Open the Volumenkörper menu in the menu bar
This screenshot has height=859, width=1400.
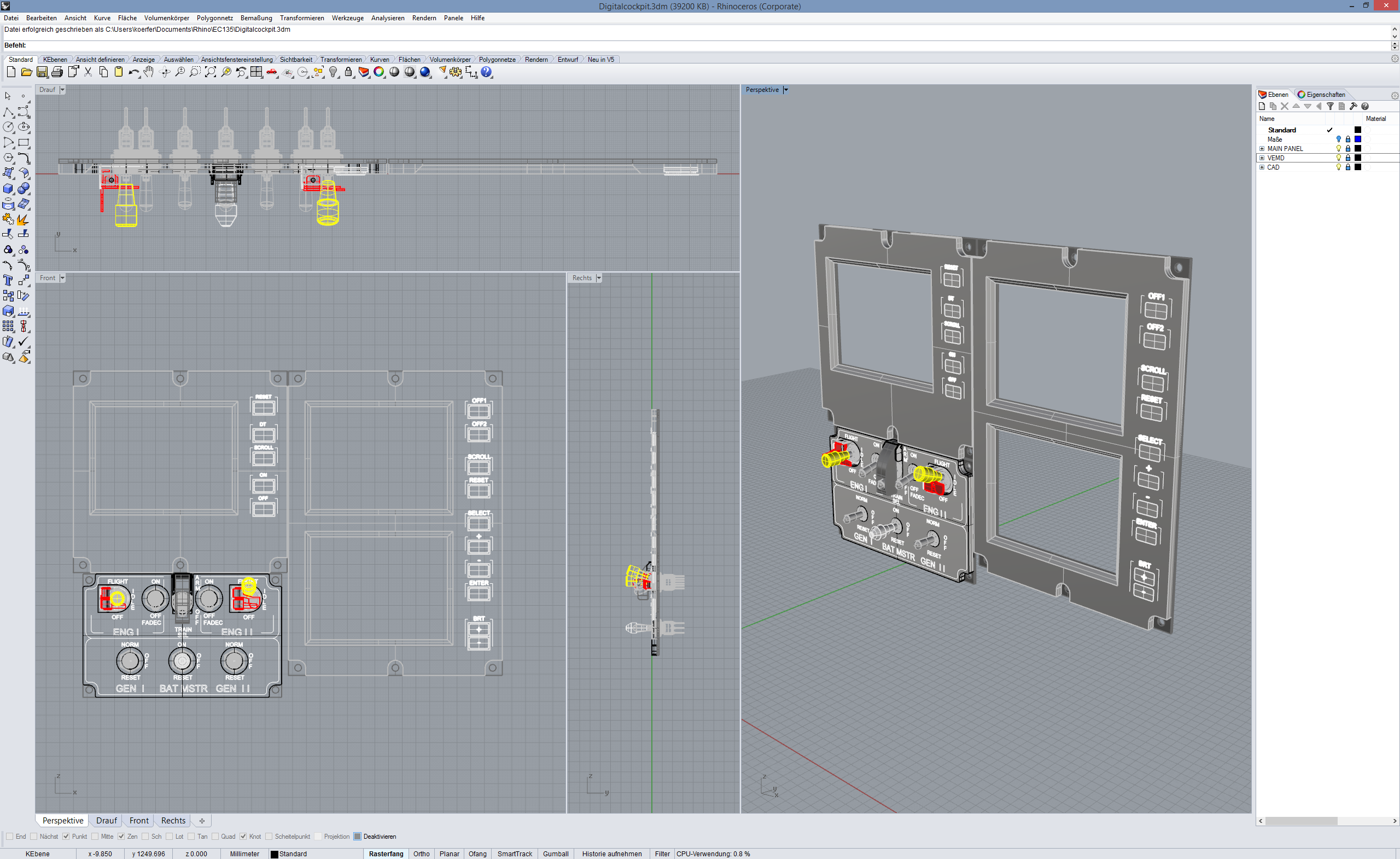[166, 18]
